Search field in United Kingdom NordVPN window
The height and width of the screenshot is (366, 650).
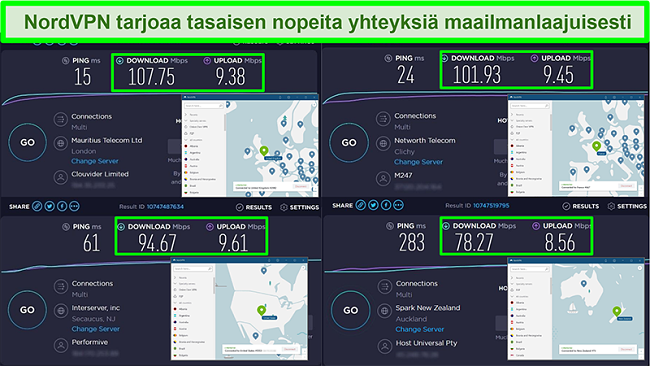204,106
